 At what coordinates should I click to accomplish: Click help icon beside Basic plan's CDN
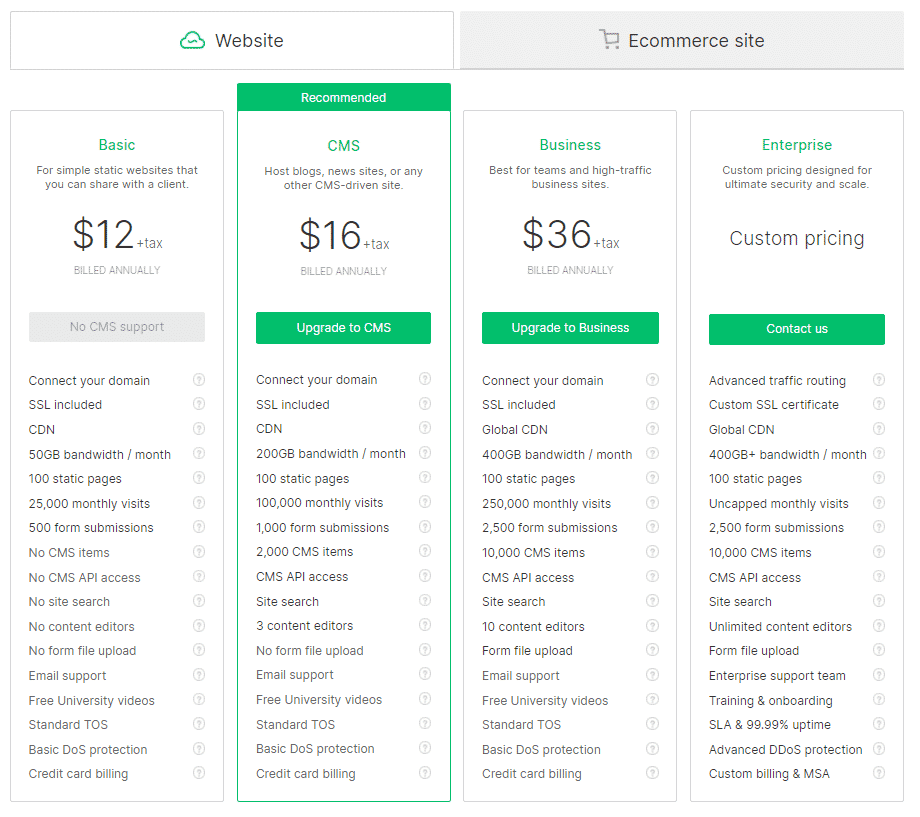(199, 429)
